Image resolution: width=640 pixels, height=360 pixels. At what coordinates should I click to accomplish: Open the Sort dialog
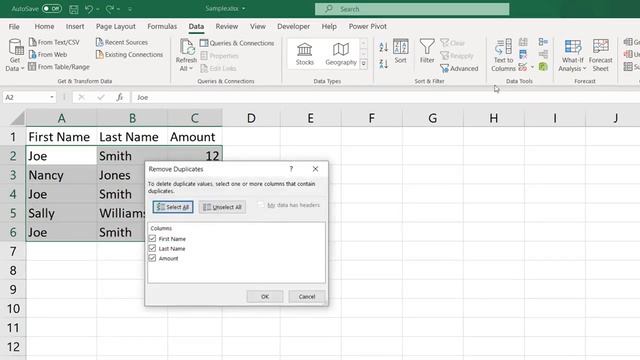400,51
